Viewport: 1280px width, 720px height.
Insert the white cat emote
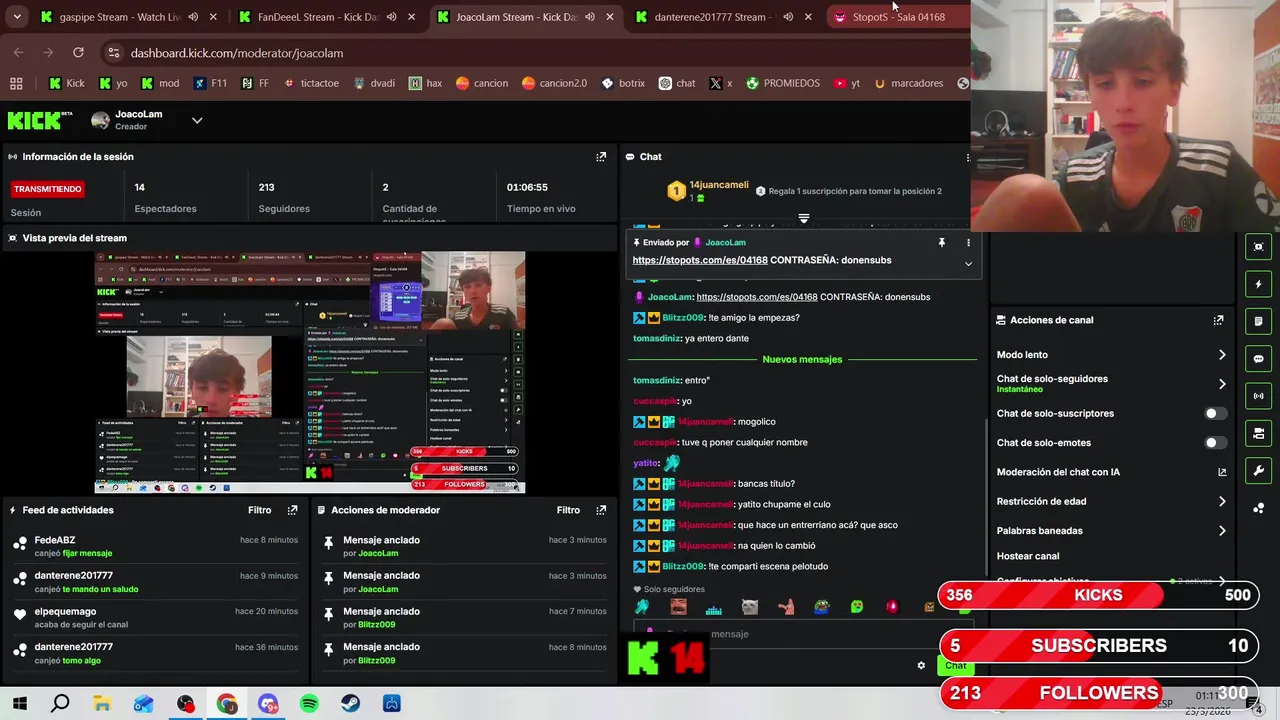click(x=749, y=607)
